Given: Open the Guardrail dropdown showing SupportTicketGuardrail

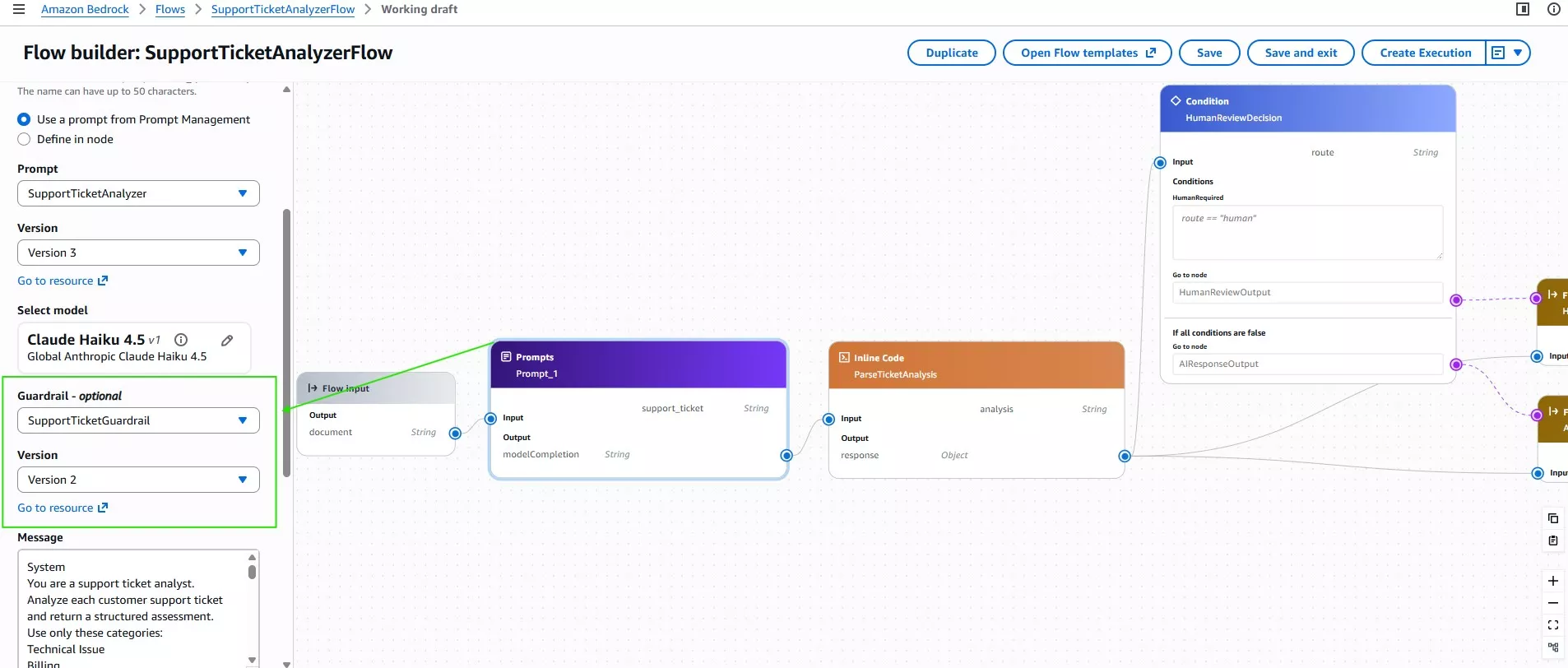Looking at the screenshot, I should click(x=138, y=420).
